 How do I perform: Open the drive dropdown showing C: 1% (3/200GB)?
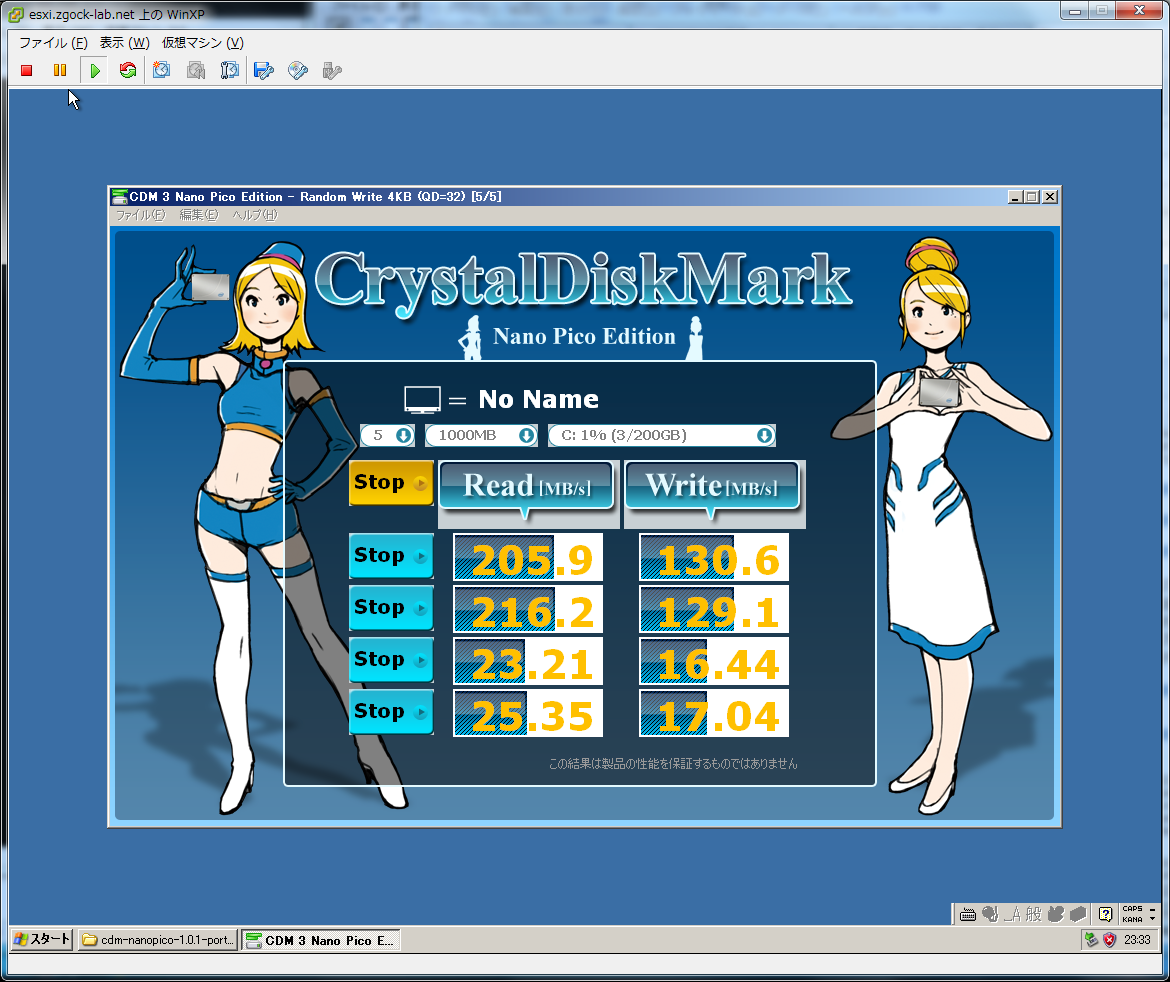coord(662,435)
